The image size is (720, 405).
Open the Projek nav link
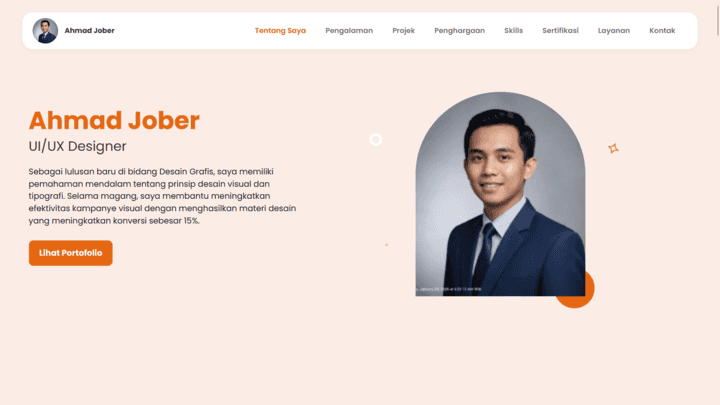pos(403,31)
